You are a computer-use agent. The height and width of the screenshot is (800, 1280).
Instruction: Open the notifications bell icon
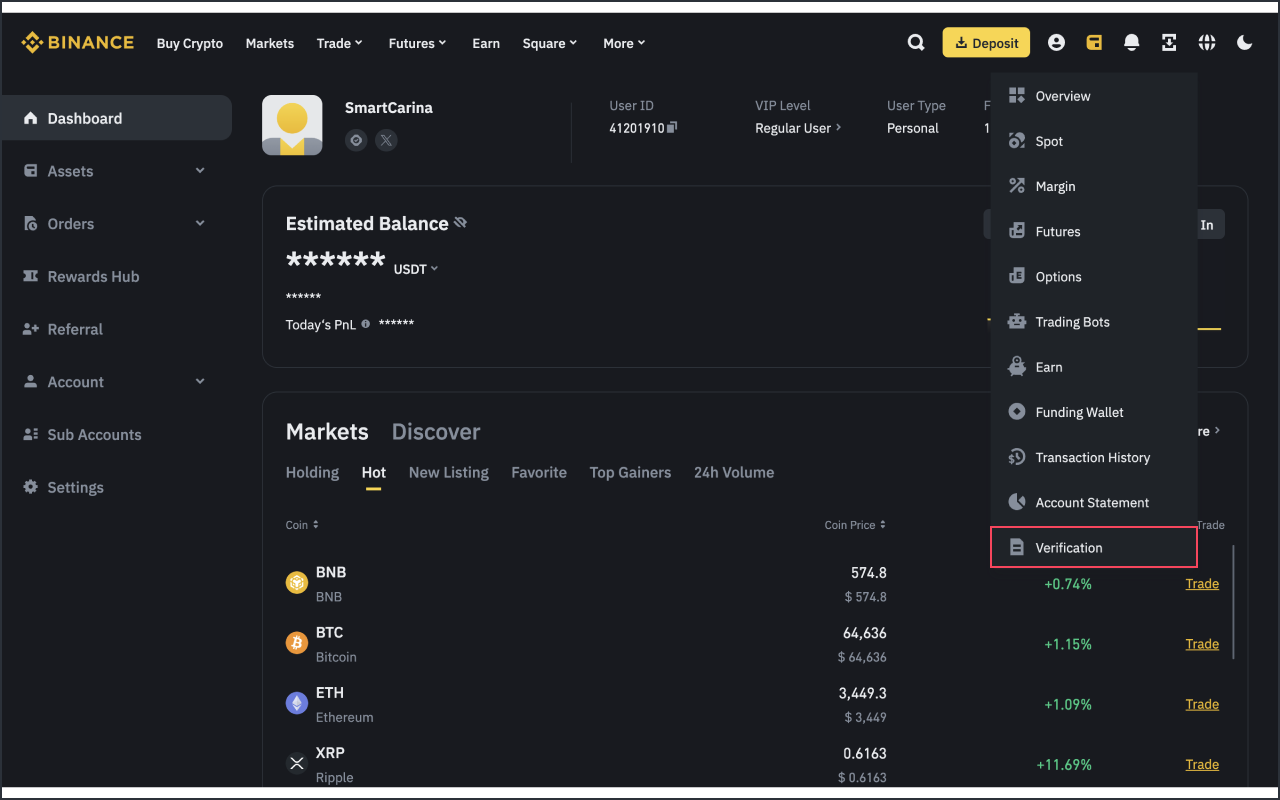click(x=1131, y=43)
